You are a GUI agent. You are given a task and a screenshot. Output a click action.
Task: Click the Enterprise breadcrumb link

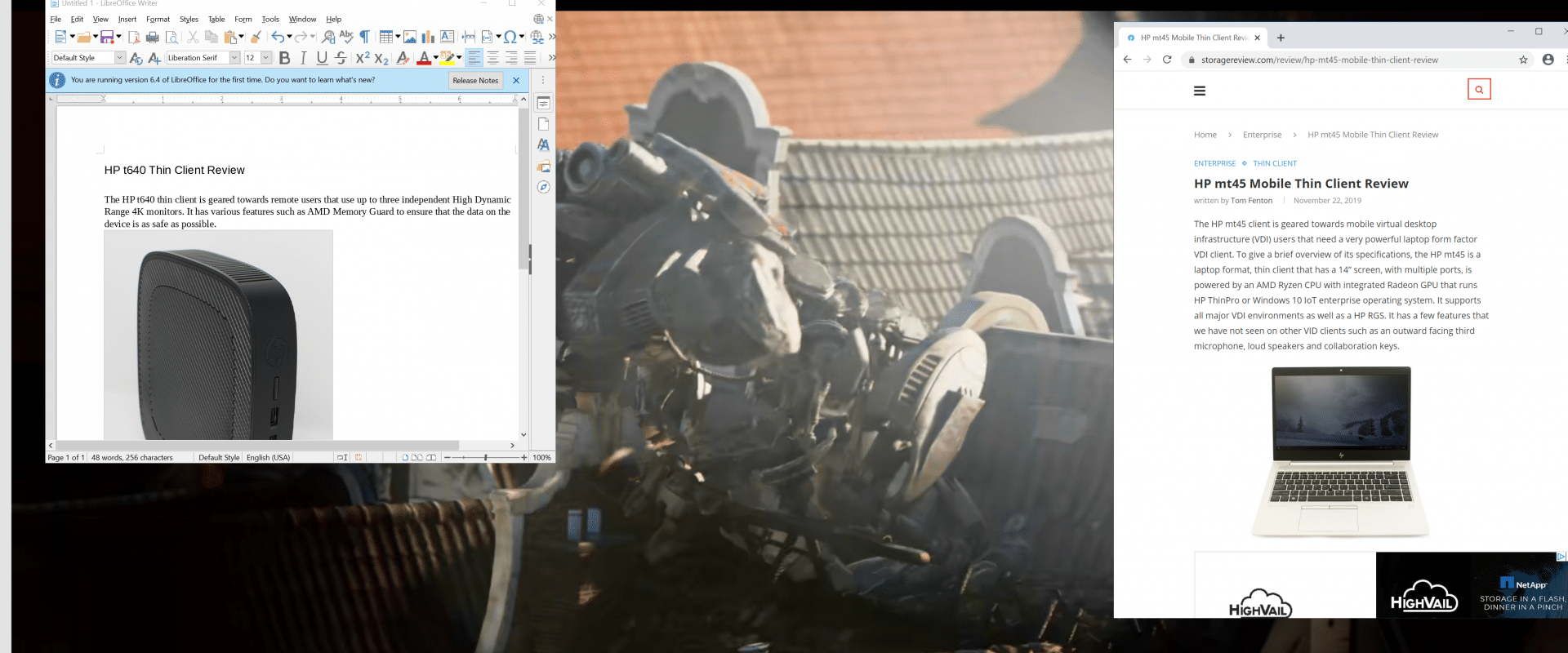[x=1262, y=135]
